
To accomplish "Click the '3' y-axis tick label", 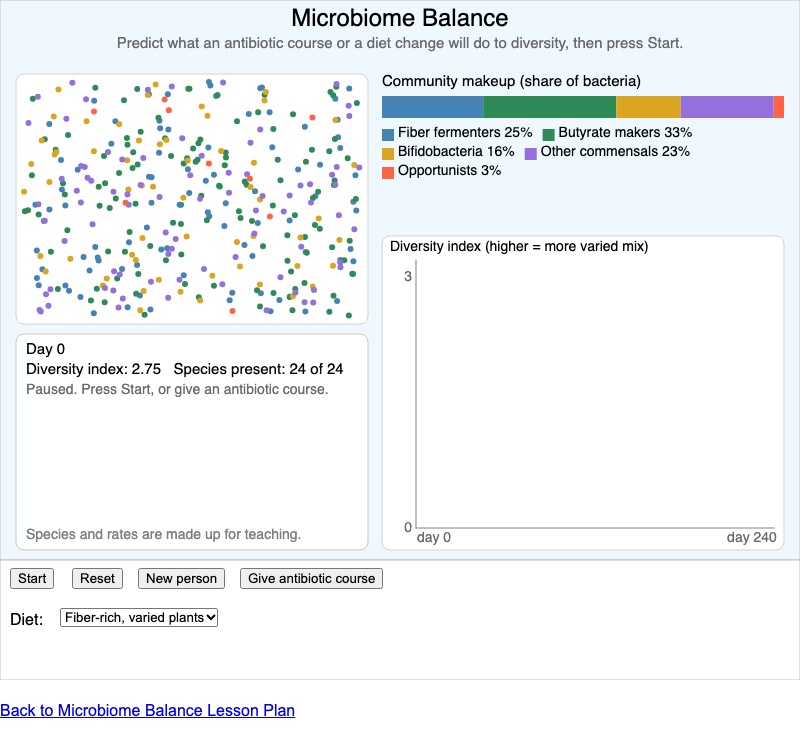I will pyautogui.click(x=408, y=277).
